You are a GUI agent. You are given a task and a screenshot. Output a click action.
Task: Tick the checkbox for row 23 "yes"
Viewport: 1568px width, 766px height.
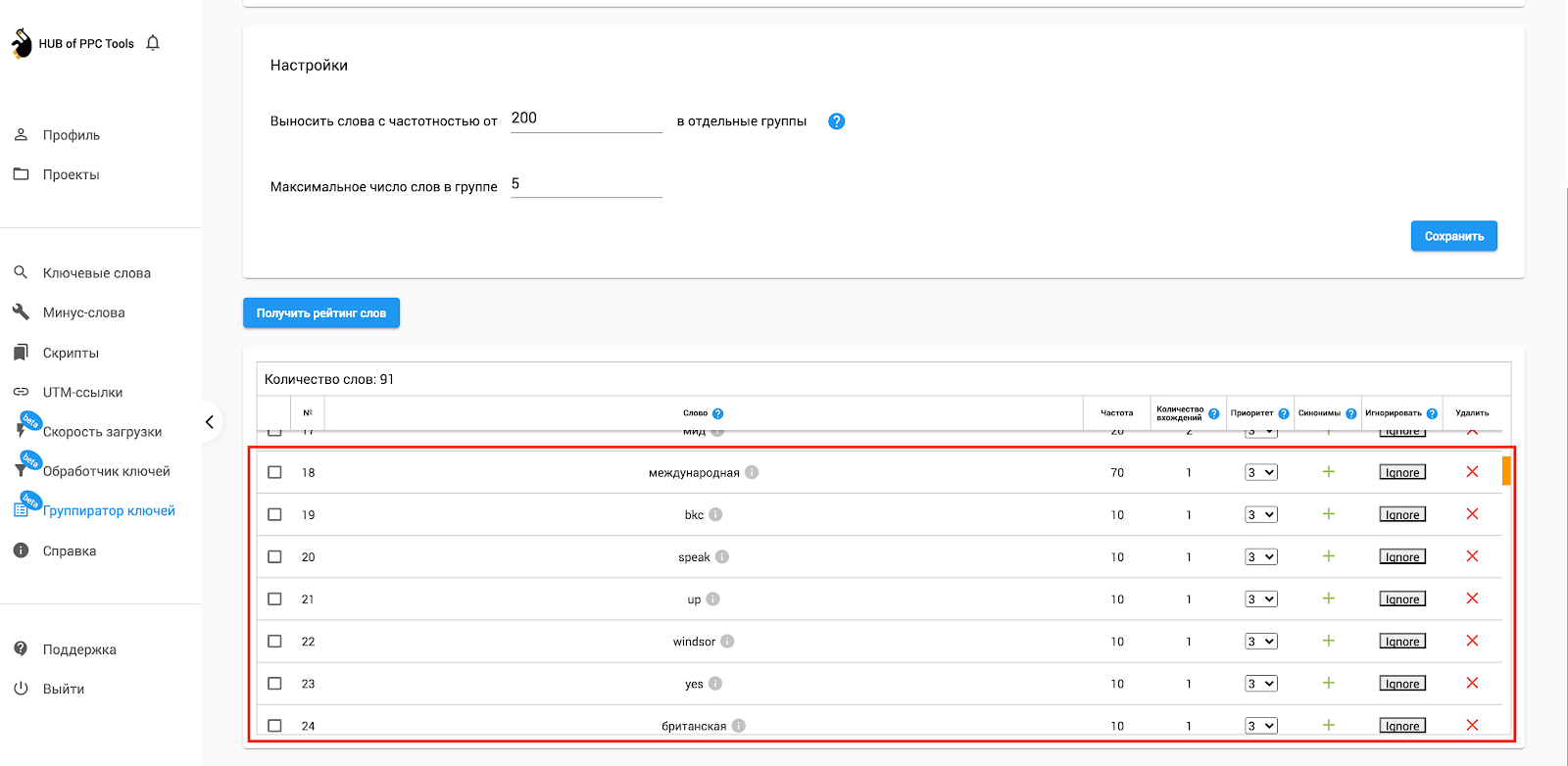coord(274,684)
